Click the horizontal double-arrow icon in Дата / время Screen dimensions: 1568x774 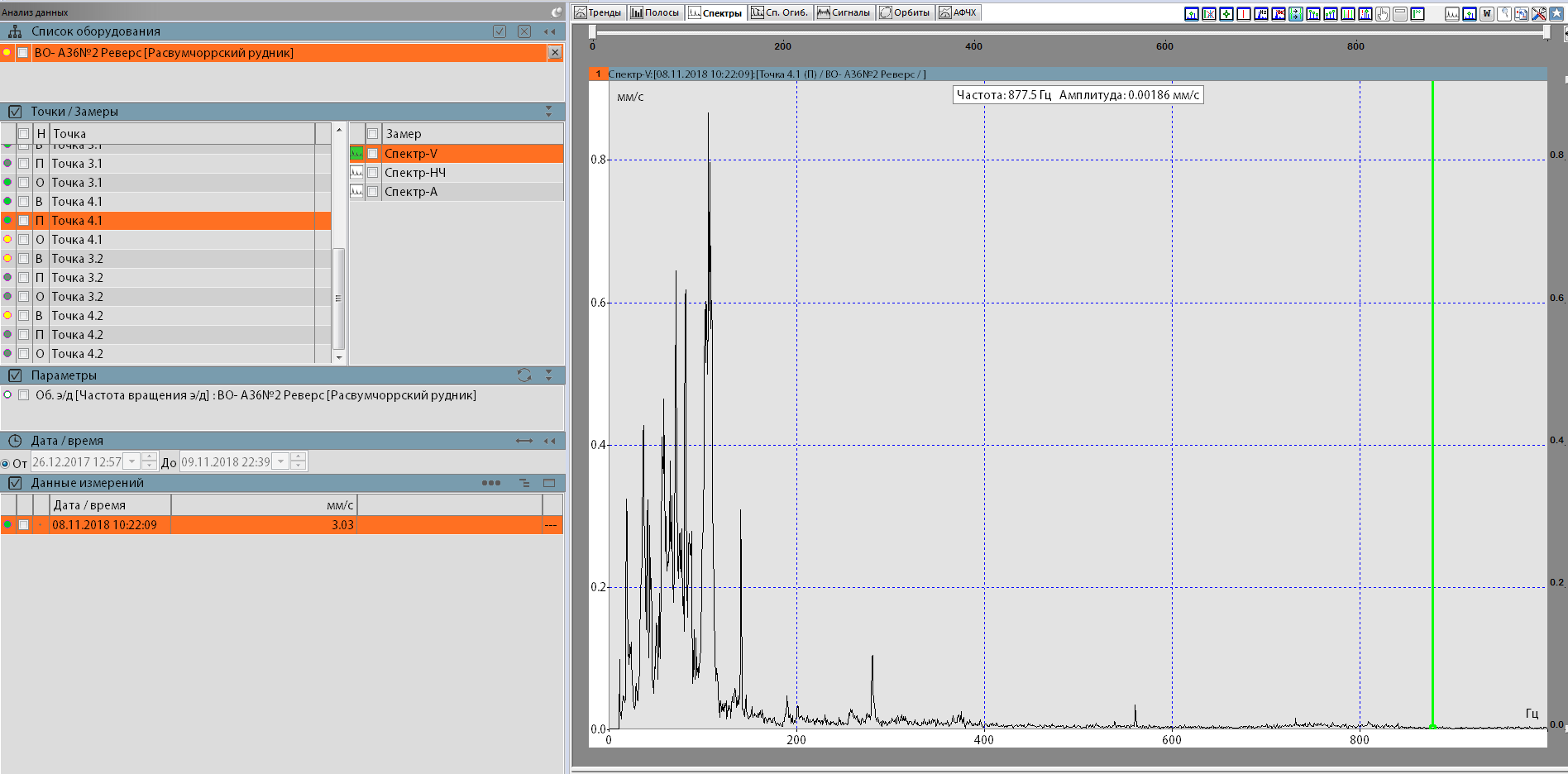coord(524,441)
